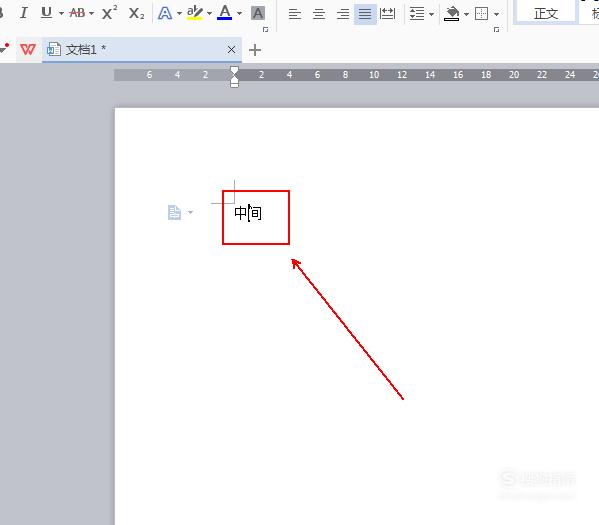Open highlight color dropdown arrow
Screen dimensions: 599x525
coord(209,14)
